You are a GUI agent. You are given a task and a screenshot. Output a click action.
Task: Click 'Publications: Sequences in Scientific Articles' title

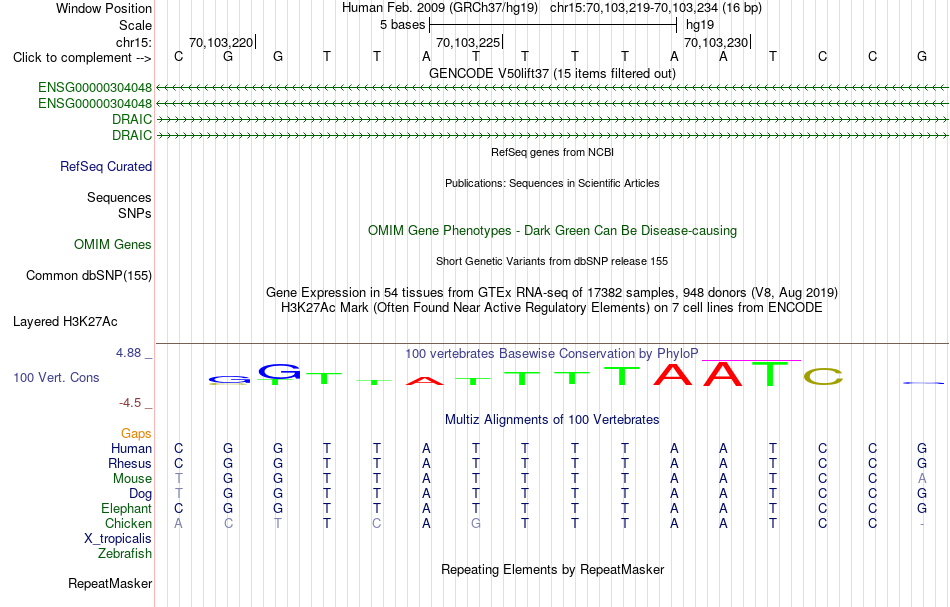pos(552,183)
